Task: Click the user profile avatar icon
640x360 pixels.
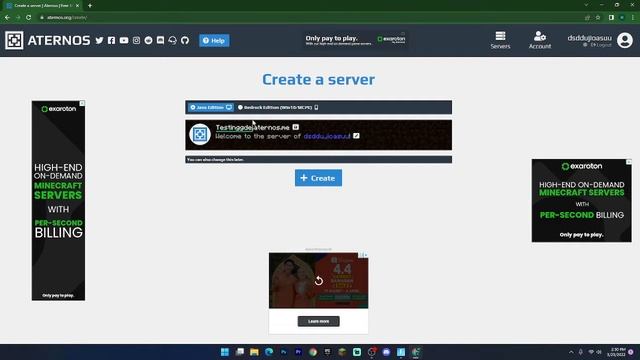Action: pyautogui.click(x=625, y=40)
